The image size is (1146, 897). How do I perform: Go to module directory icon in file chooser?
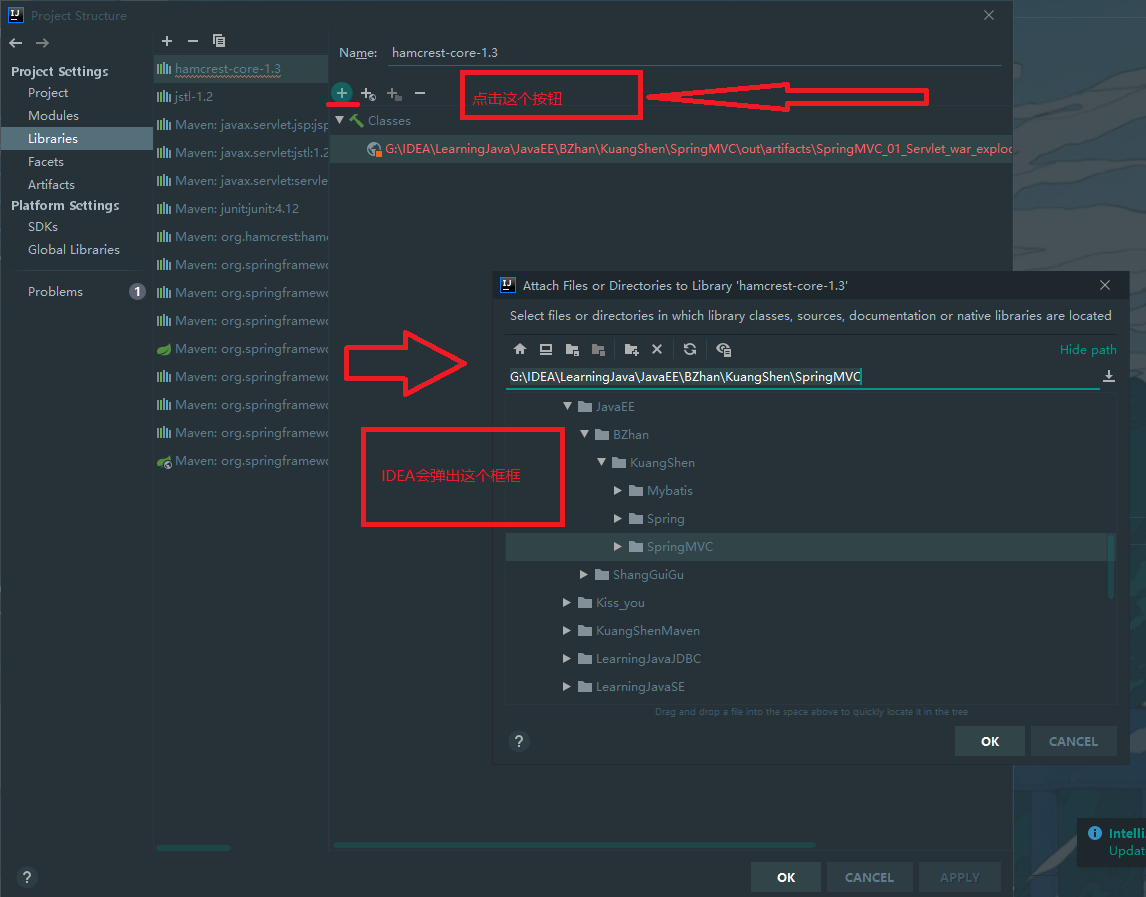pos(599,349)
